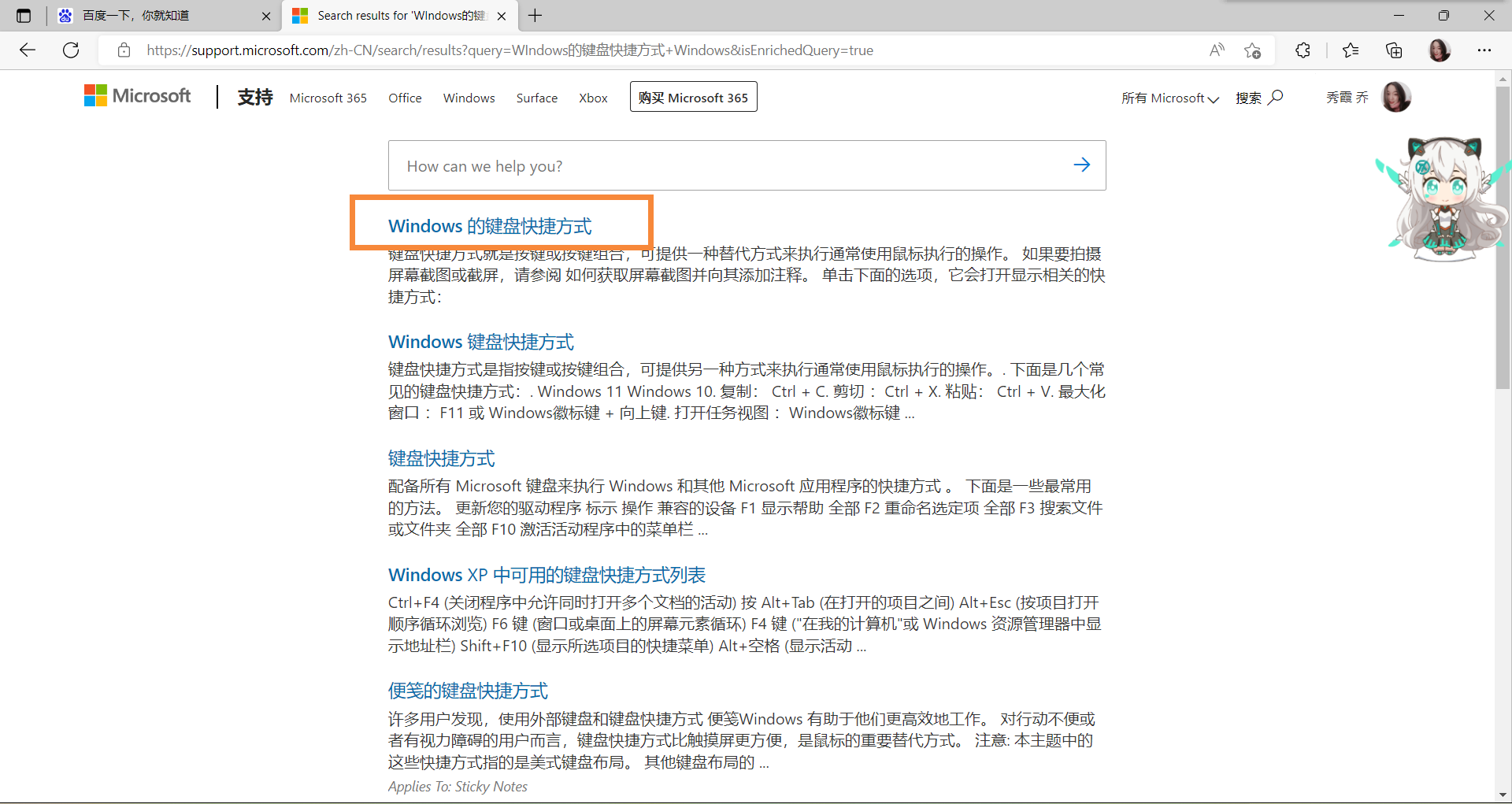The width and height of the screenshot is (1512, 804).
Task: Open the Extensions puzzle icon
Action: pyautogui.click(x=1303, y=50)
